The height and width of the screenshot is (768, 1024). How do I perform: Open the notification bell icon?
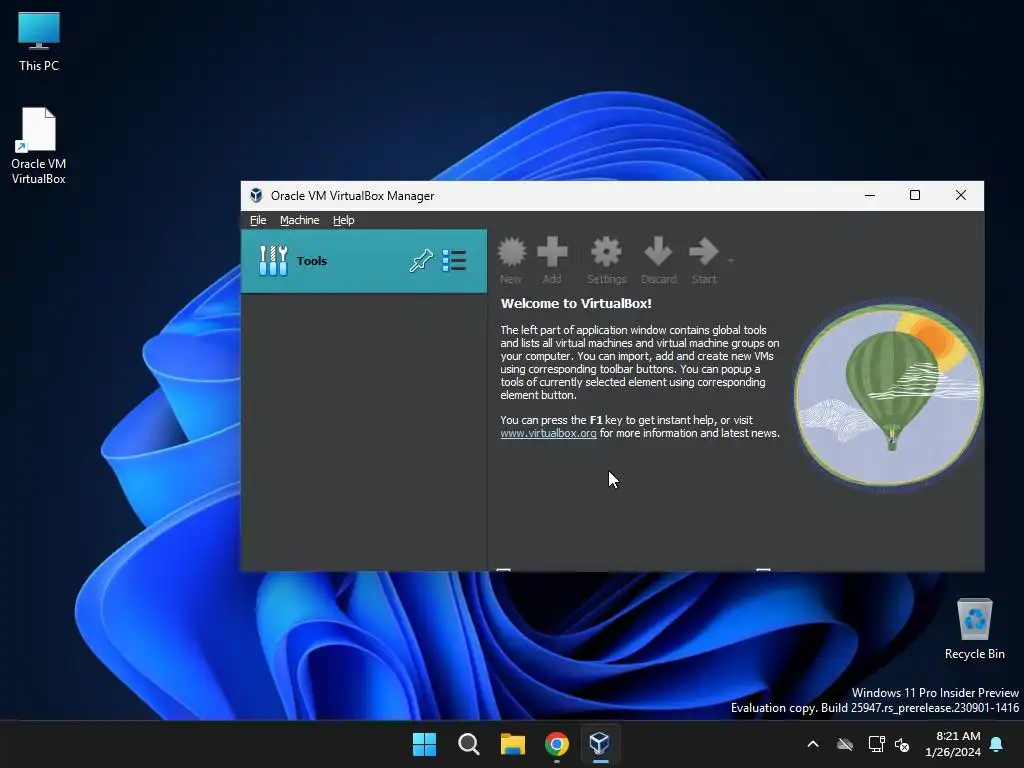997,744
